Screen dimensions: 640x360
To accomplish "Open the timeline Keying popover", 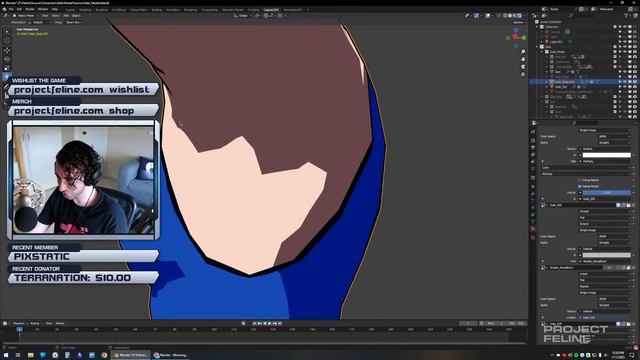I will click(x=35, y=323).
